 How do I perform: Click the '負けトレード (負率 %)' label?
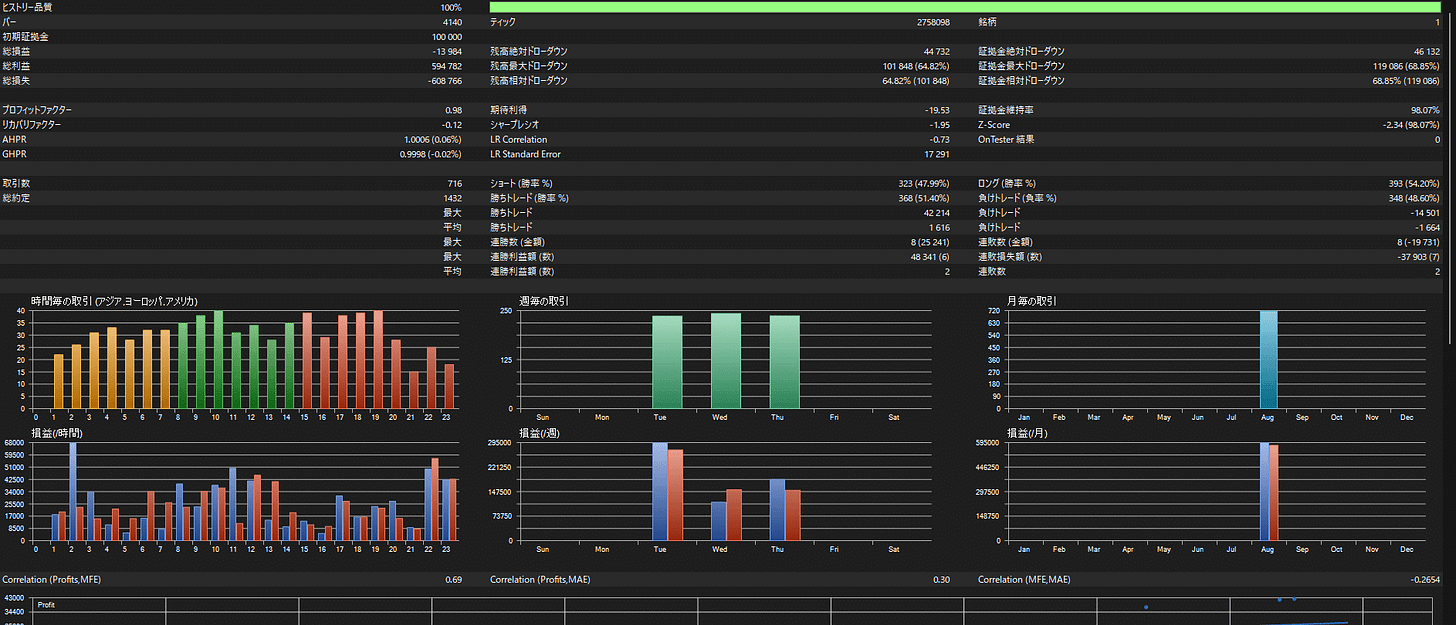(x=1017, y=198)
